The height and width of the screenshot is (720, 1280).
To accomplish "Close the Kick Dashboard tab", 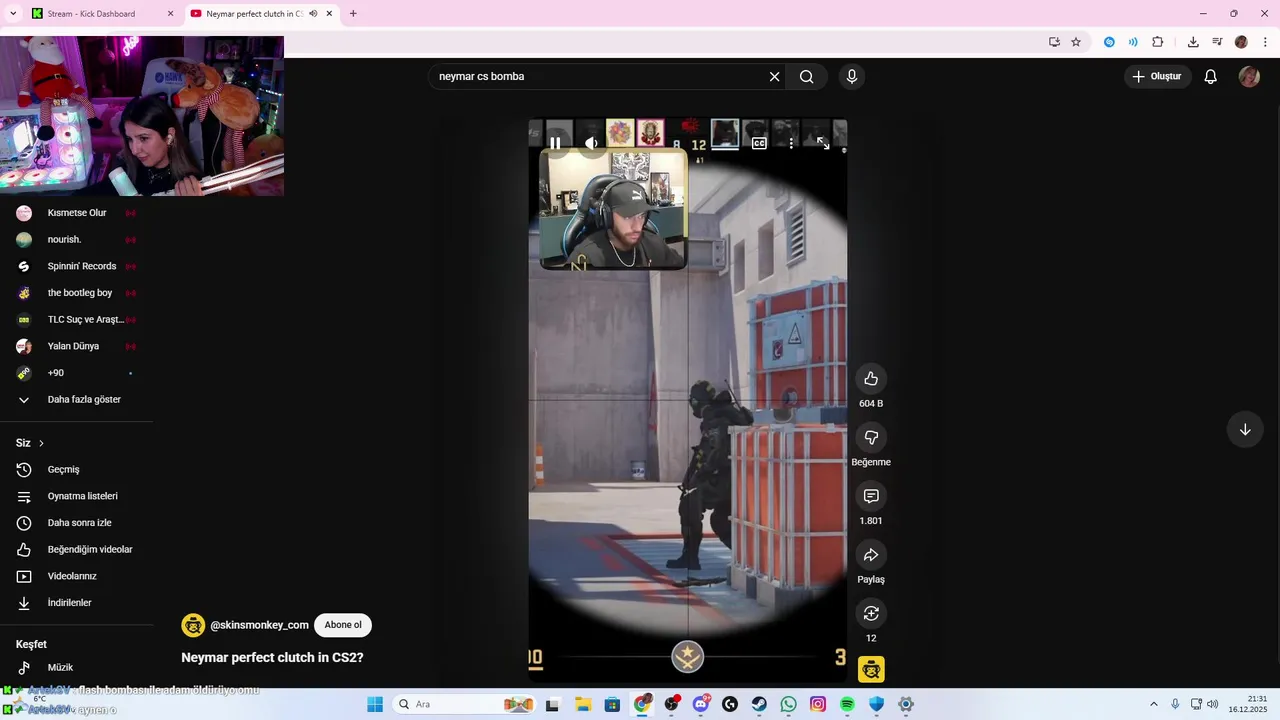I will pos(170,14).
